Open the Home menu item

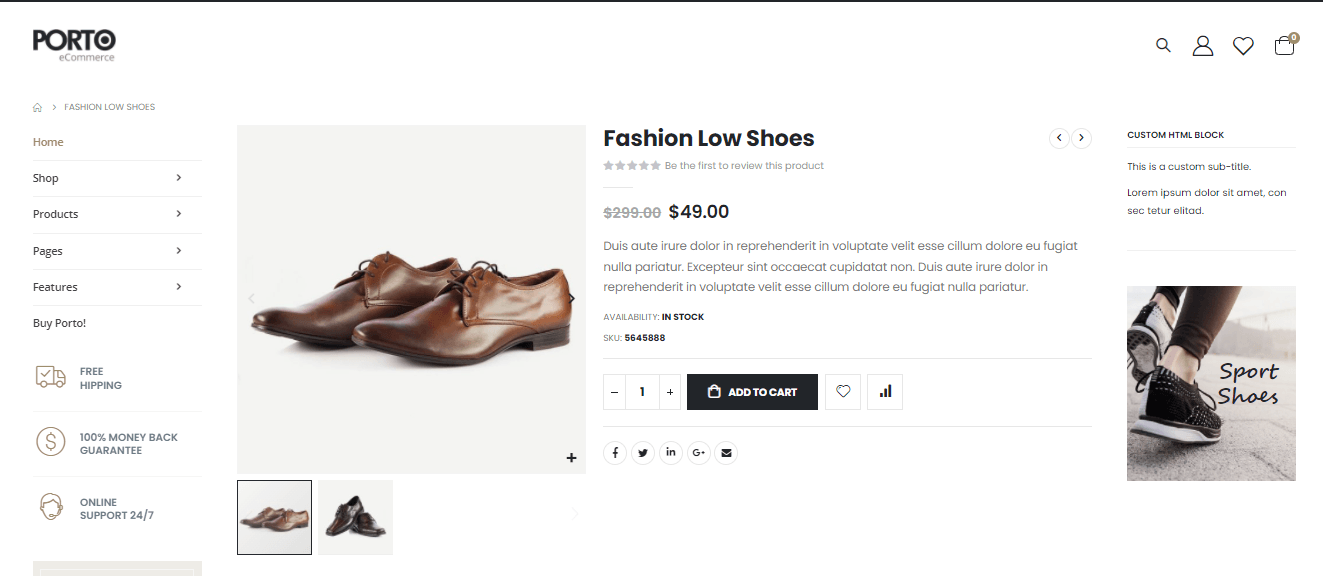click(47, 141)
